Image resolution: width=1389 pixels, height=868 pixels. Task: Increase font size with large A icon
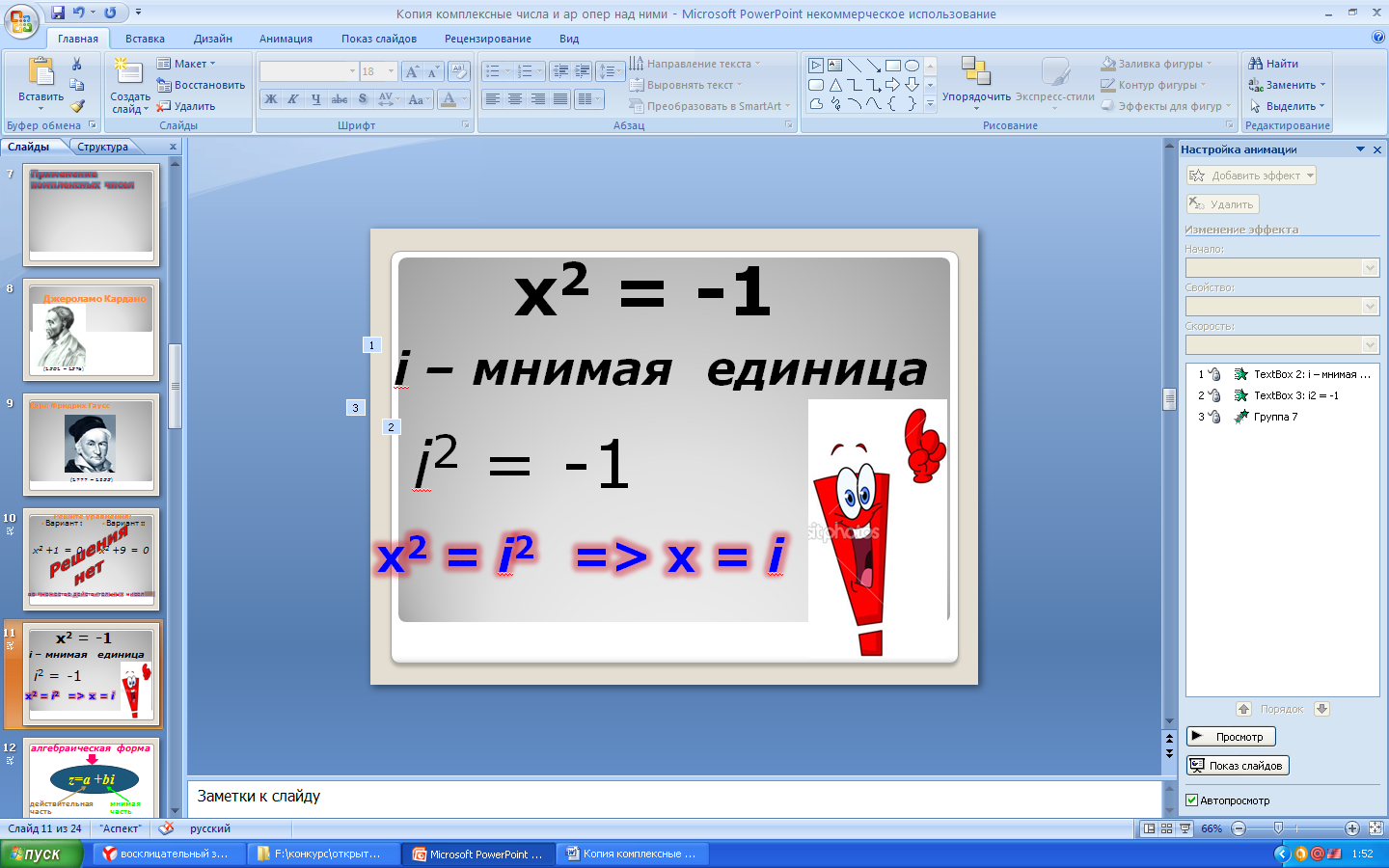tap(412, 71)
